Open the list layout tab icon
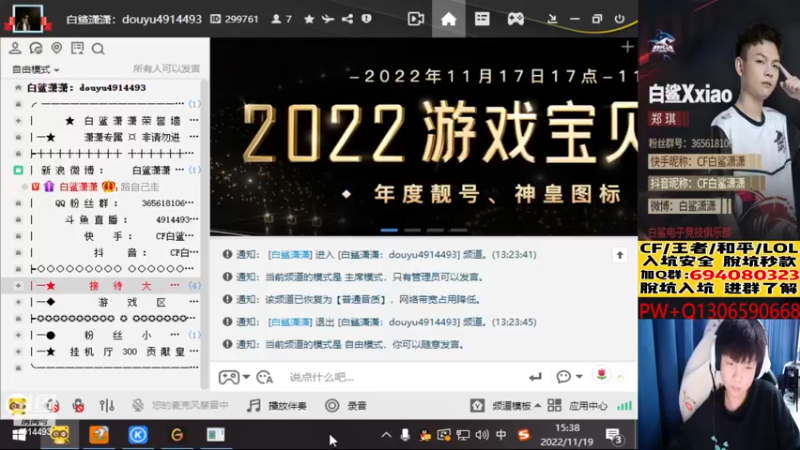 pos(482,19)
